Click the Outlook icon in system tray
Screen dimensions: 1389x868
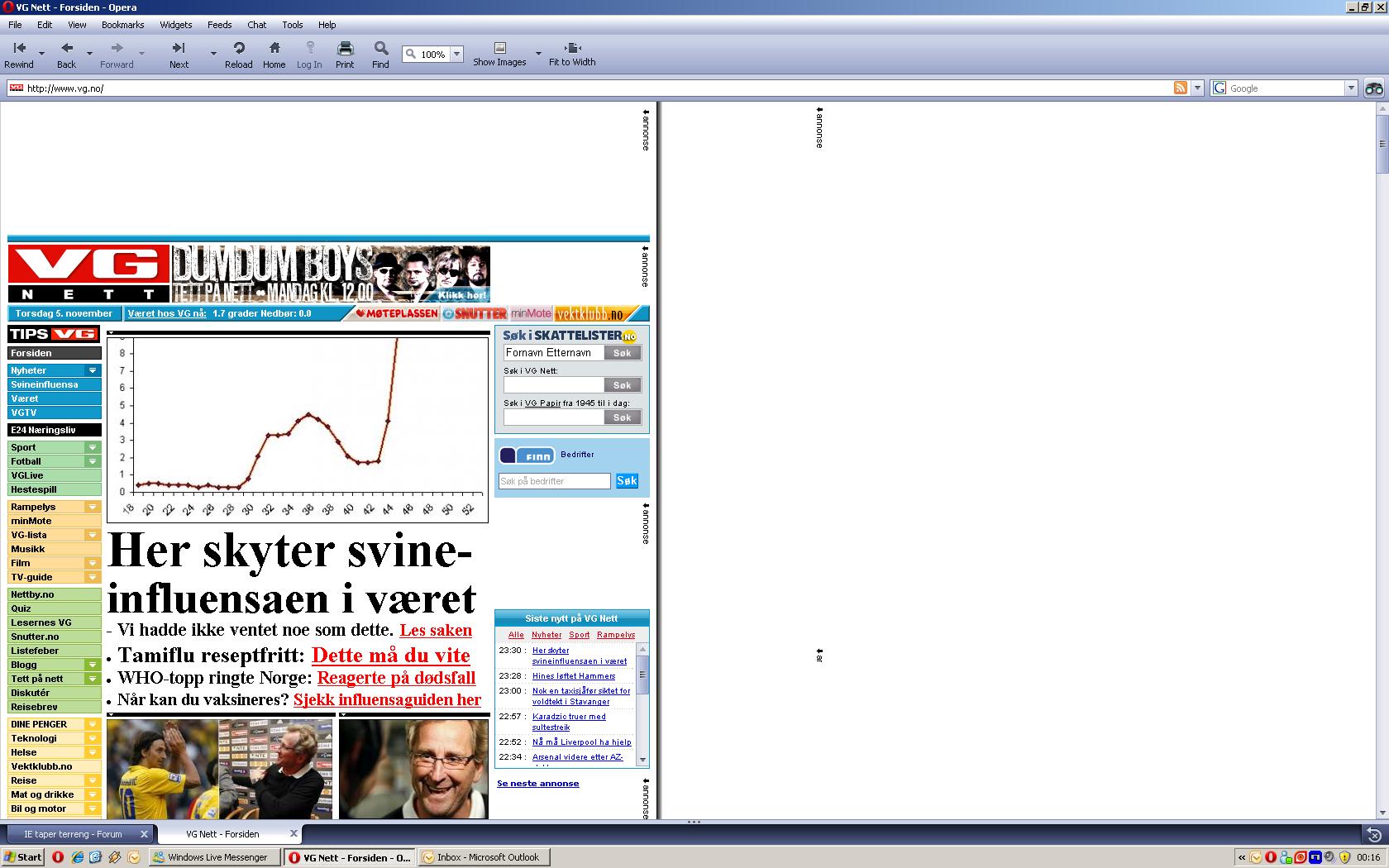pyautogui.click(x=1256, y=857)
